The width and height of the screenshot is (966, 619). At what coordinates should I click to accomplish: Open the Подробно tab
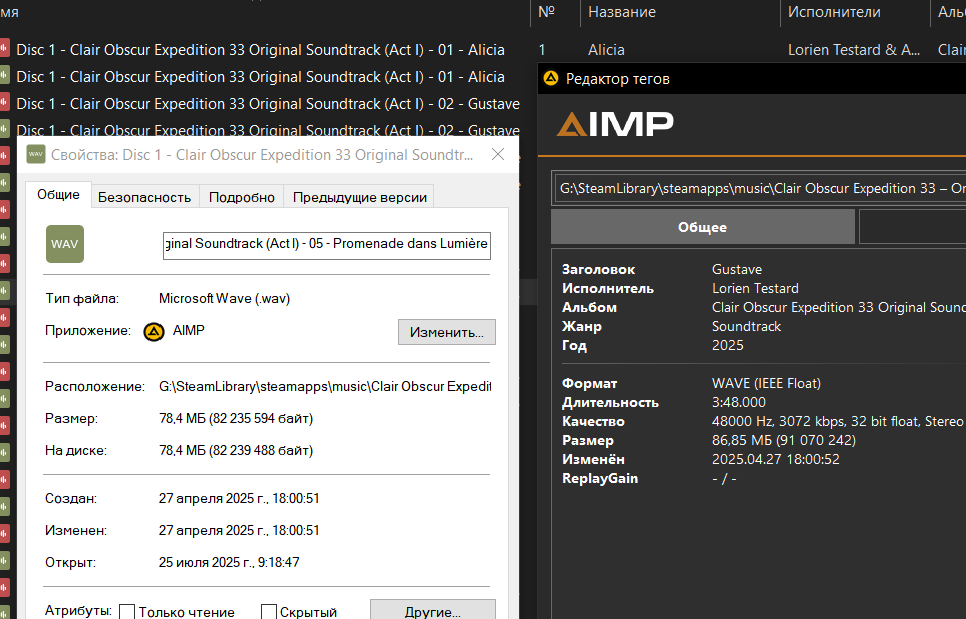tap(242, 197)
